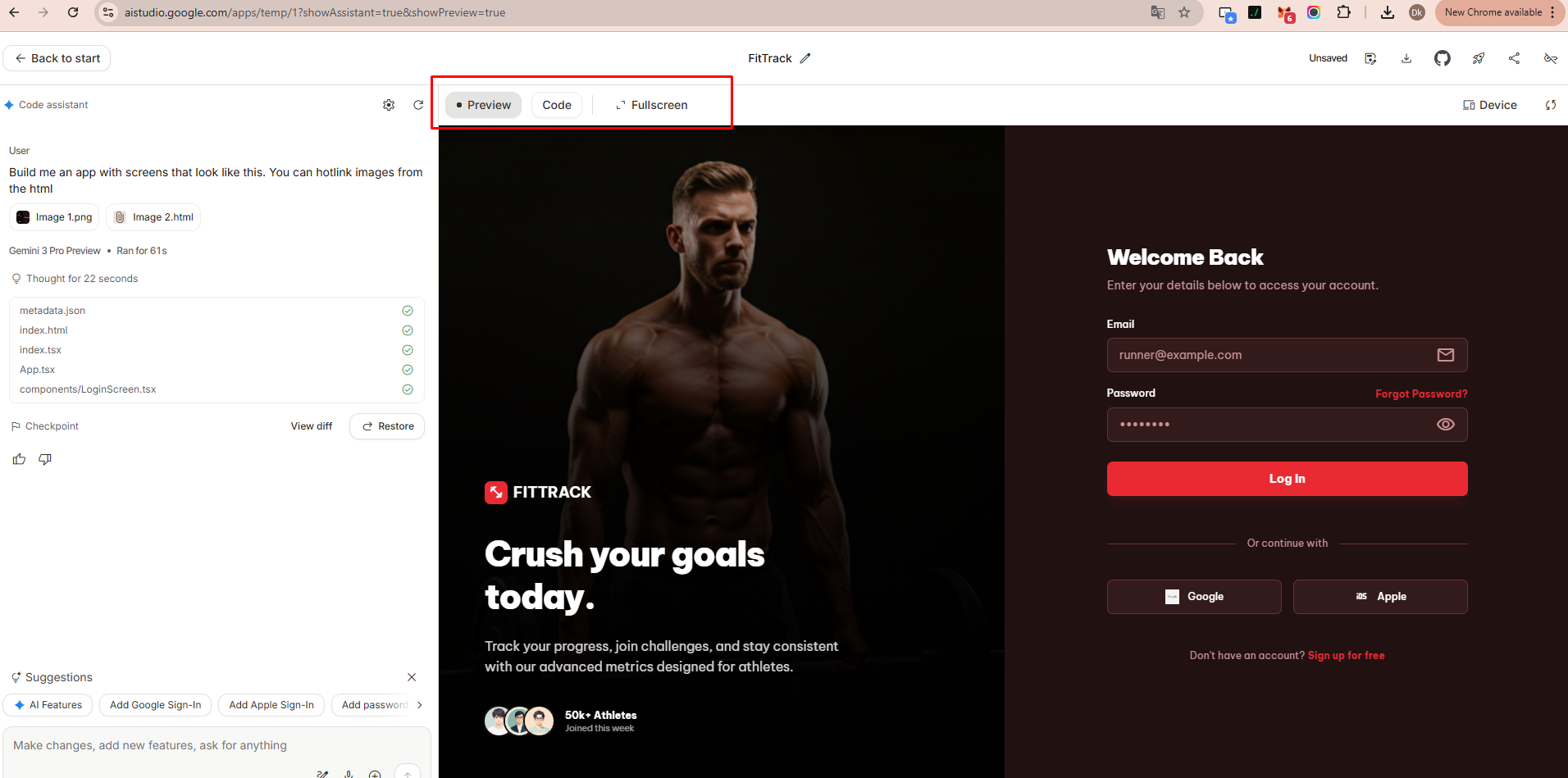The width and height of the screenshot is (1568, 778).
Task: Open the Image 2.html attachment
Action: tap(153, 217)
